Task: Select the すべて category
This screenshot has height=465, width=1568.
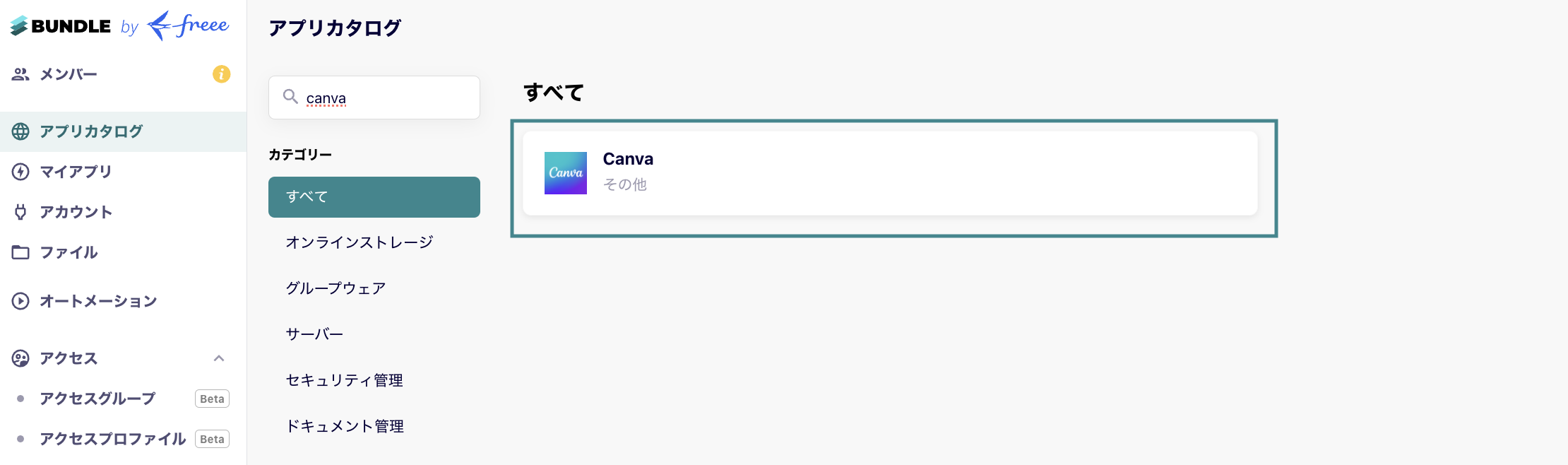Action: pyautogui.click(x=374, y=196)
